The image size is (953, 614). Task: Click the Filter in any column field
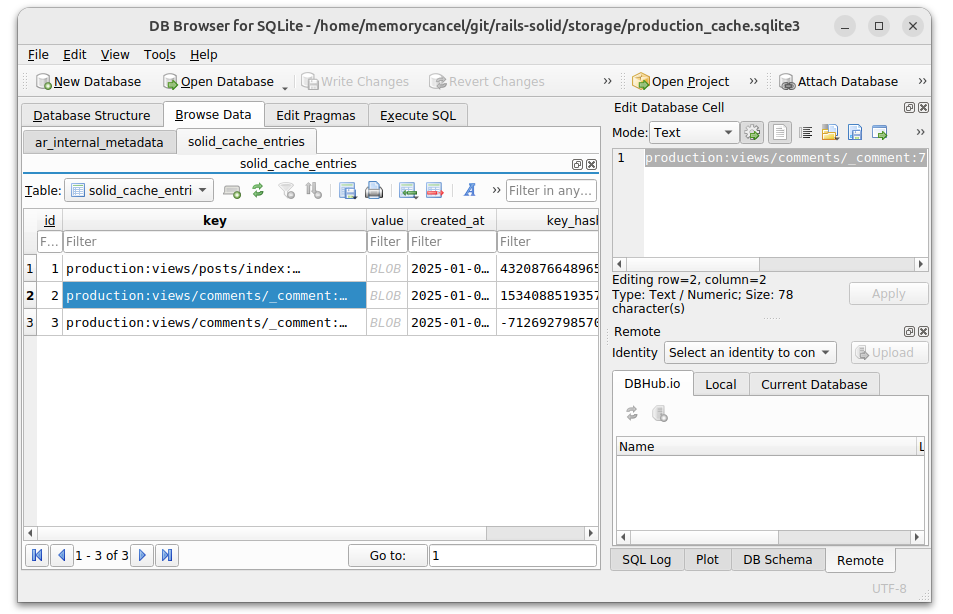pyautogui.click(x=551, y=191)
